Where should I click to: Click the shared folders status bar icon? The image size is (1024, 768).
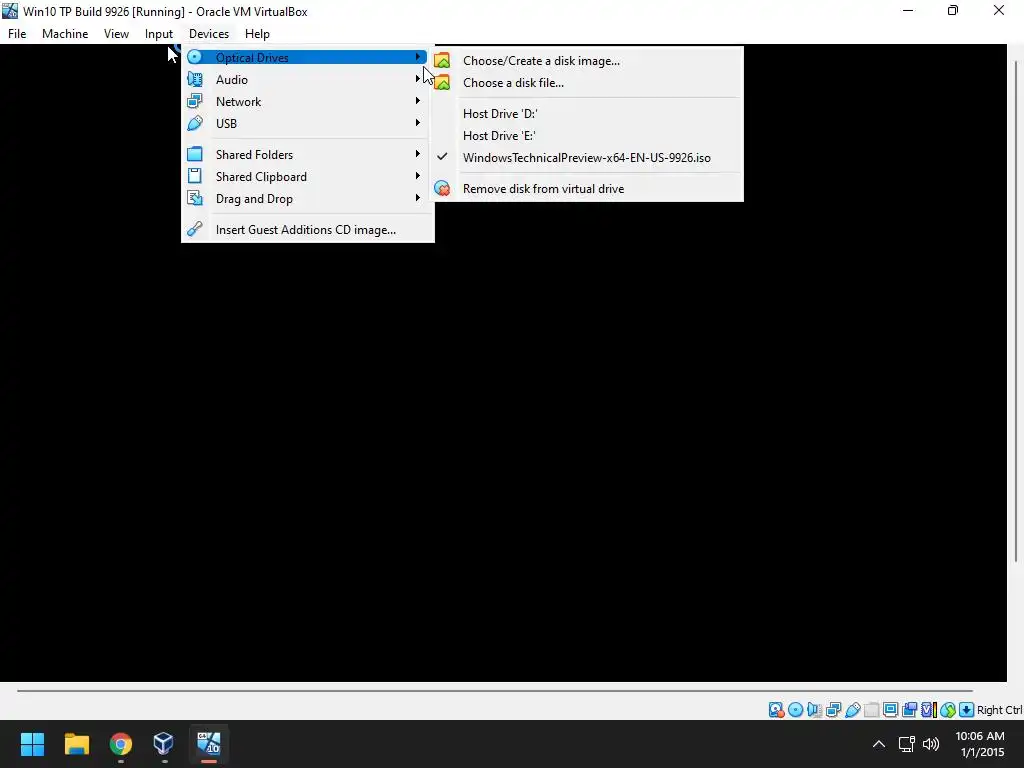(871, 710)
